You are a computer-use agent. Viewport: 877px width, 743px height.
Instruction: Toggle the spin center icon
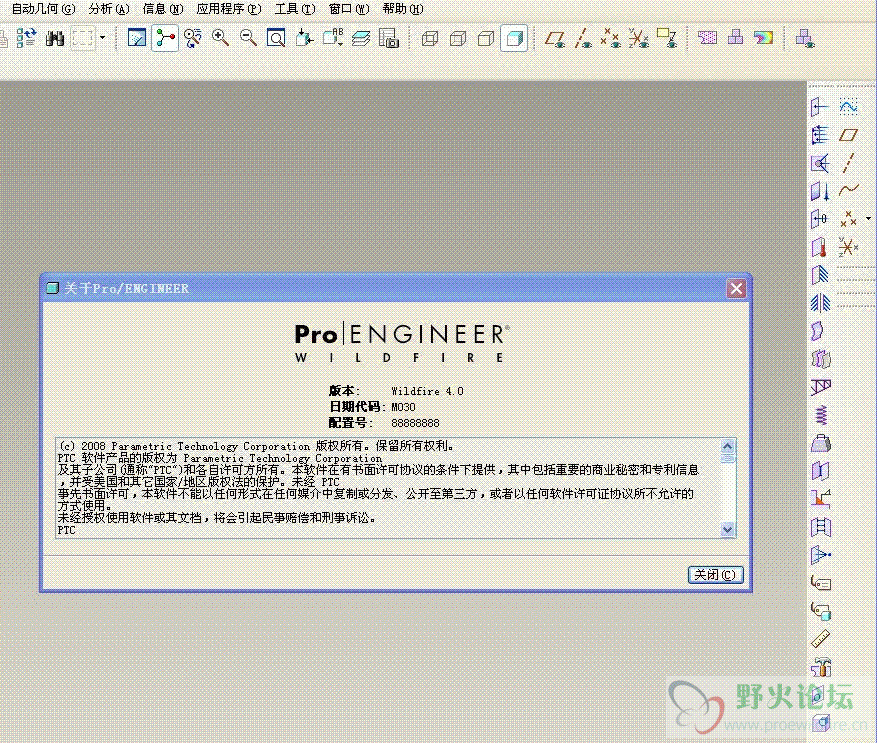pos(165,38)
